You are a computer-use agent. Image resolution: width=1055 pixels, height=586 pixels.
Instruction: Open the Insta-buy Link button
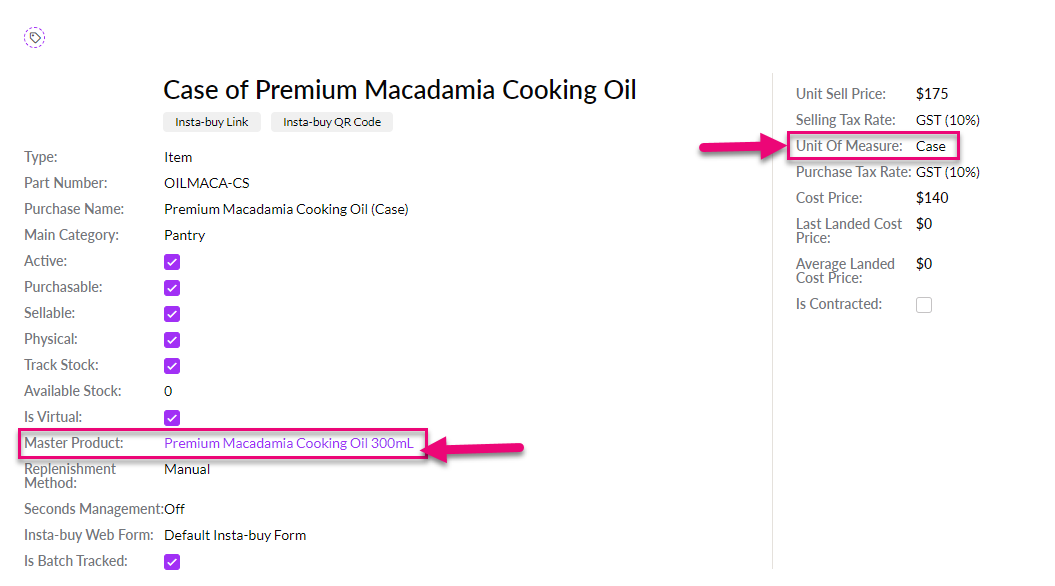point(212,122)
